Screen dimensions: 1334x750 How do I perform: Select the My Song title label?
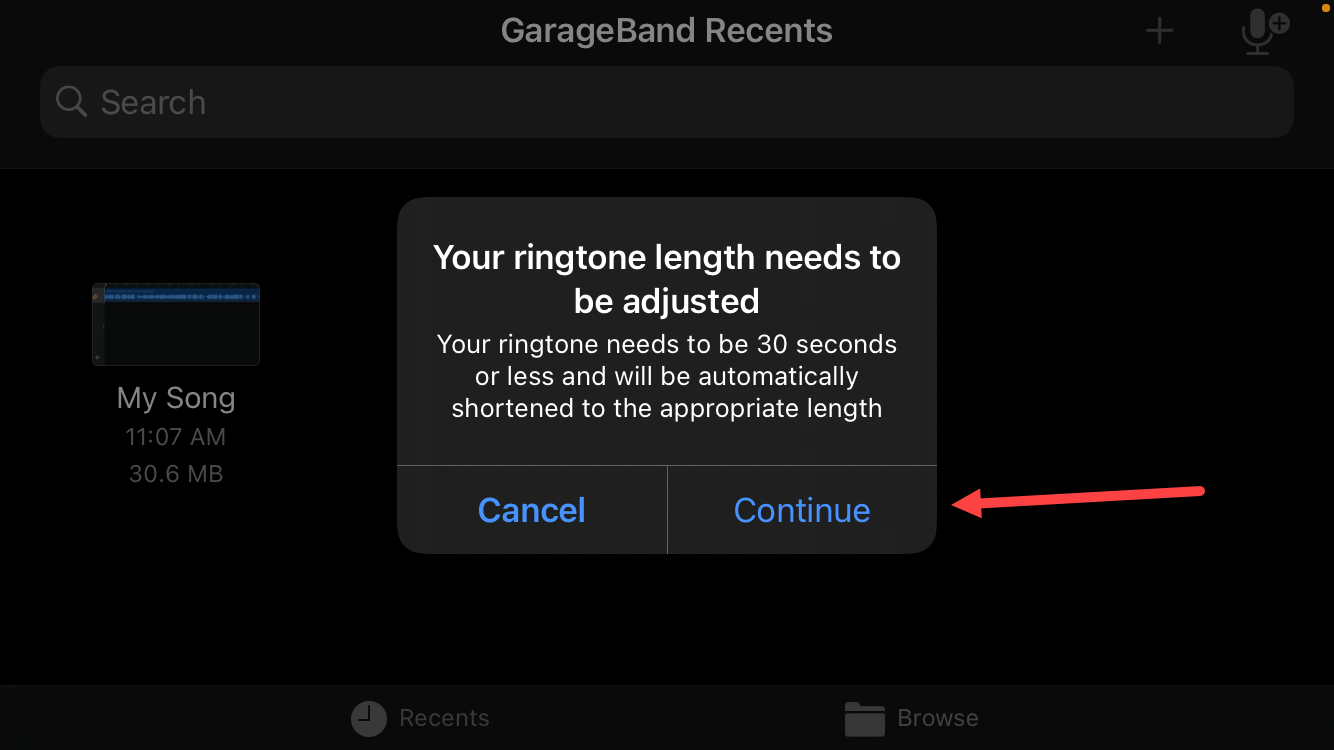[x=176, y=398]
